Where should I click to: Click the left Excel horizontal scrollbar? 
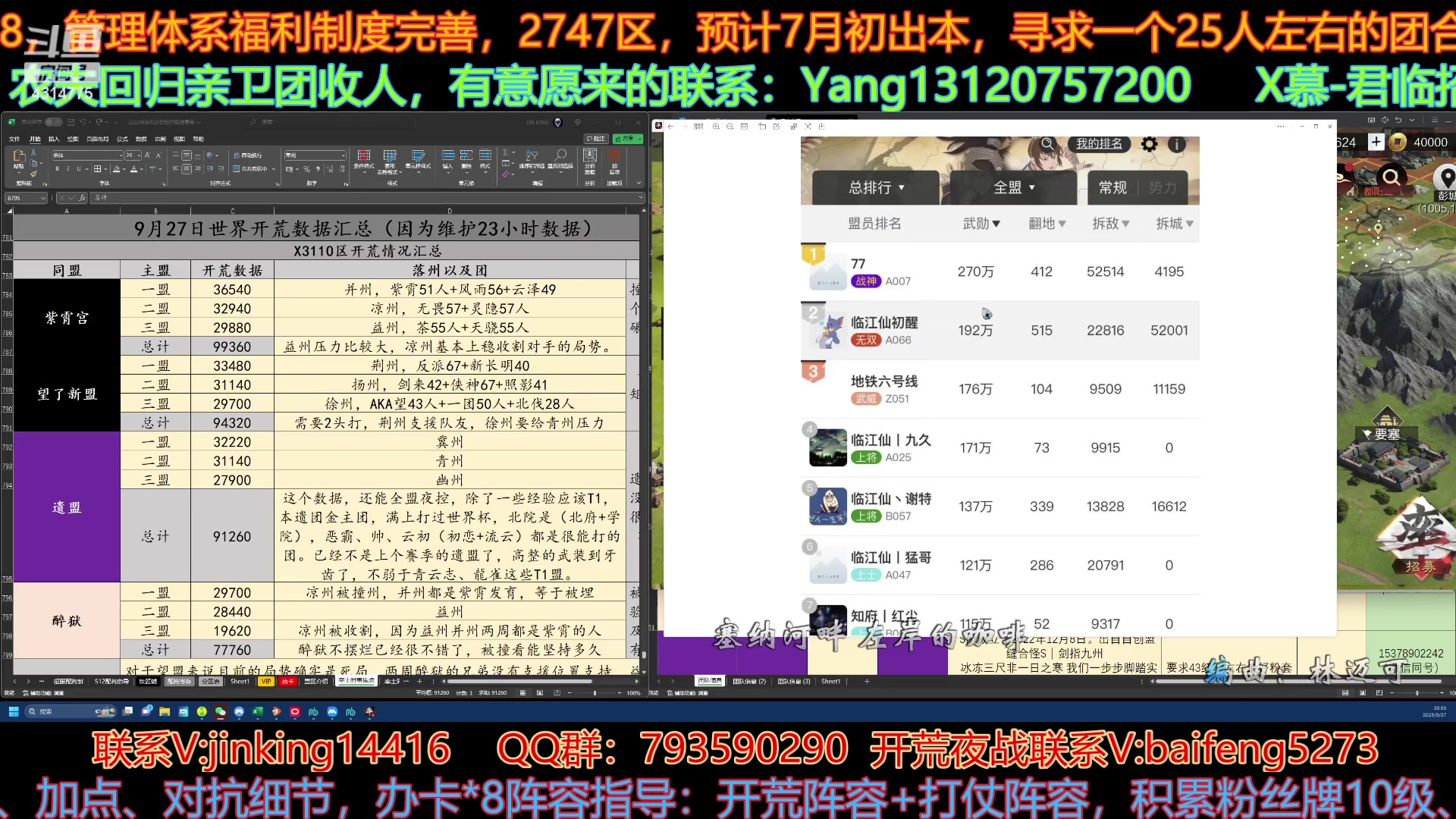pyautogui.click(x=519, y=681)
